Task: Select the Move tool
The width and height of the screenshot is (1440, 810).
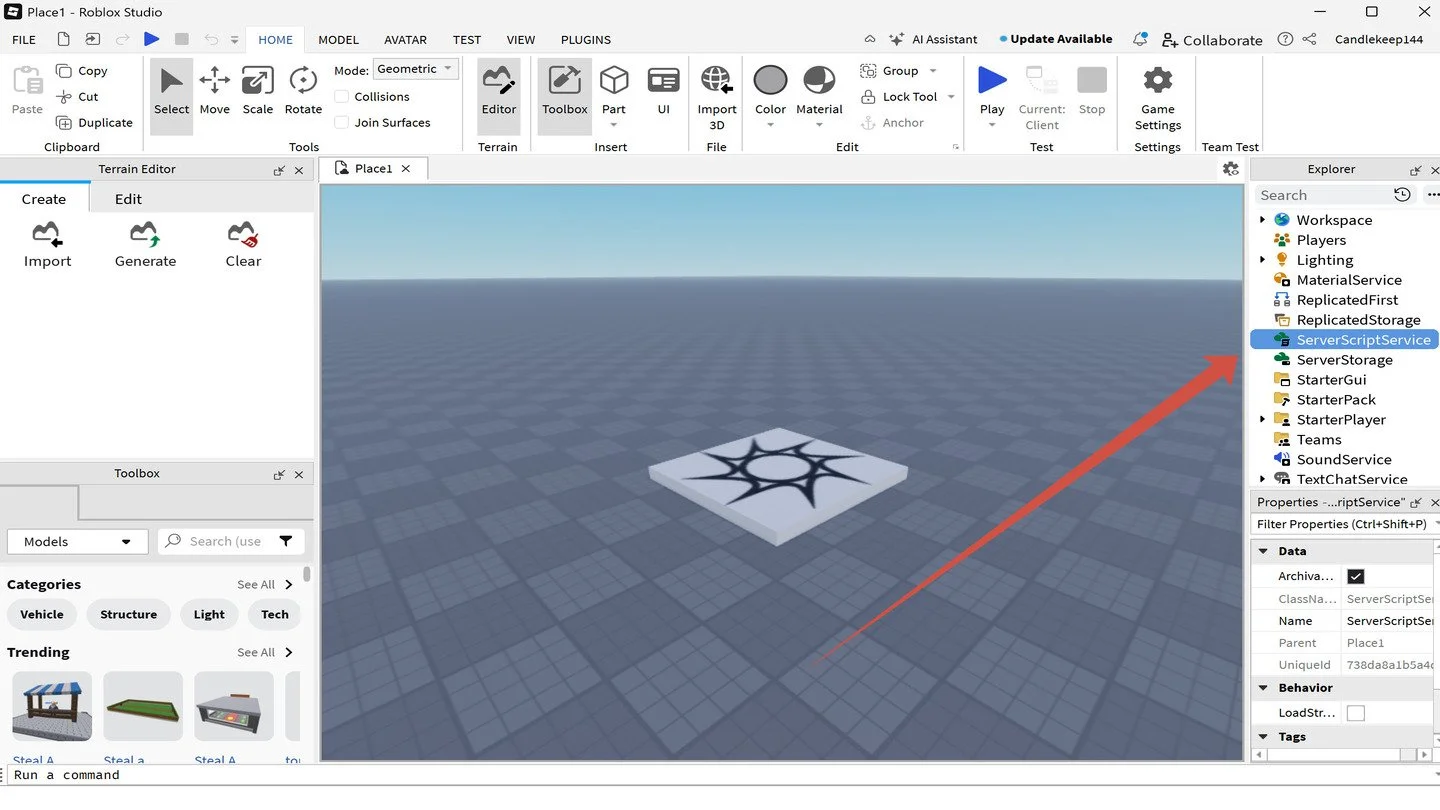Action: click(x=214, y=91)
